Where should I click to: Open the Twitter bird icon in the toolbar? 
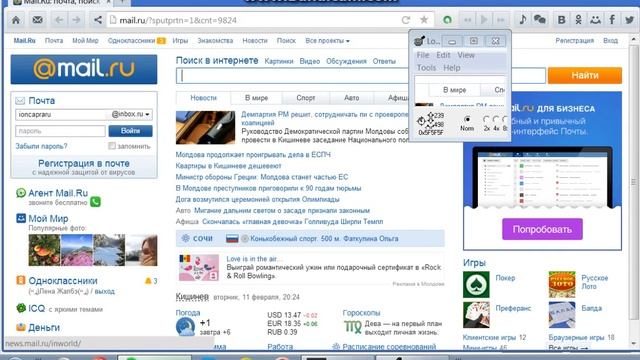629,20
